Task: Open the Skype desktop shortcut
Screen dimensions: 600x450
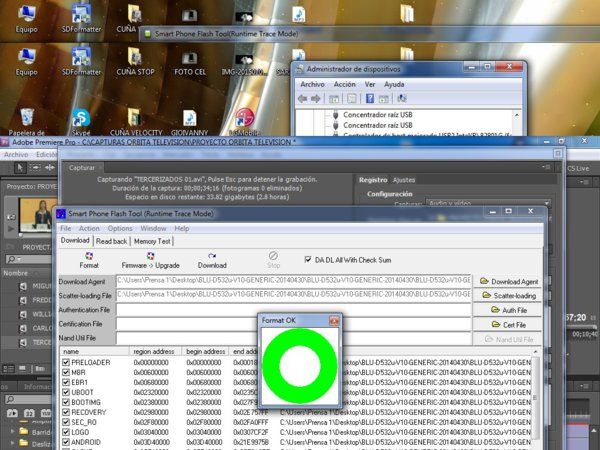Action: pyautogui.click(x=81, y=122)
